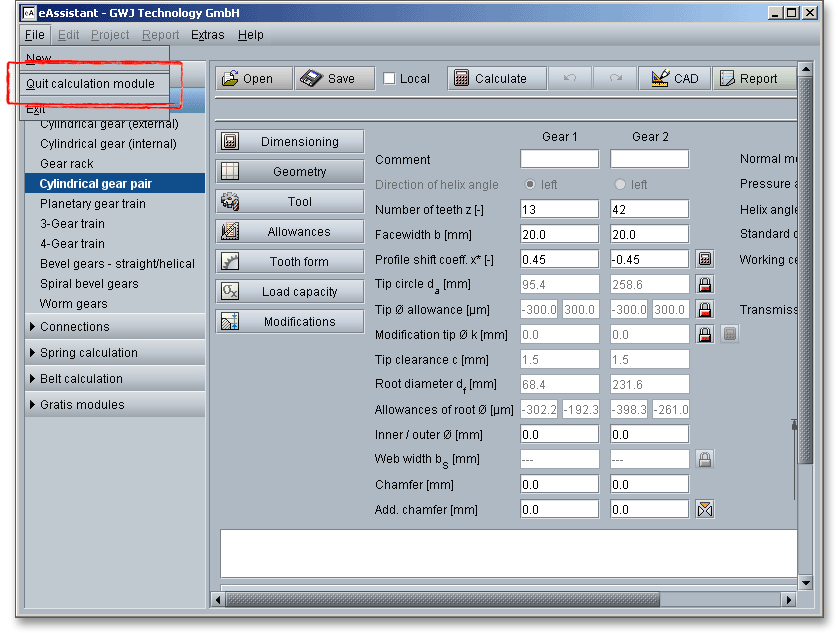
Task: Open the Extras menu
Action: (x=208, y=35)
